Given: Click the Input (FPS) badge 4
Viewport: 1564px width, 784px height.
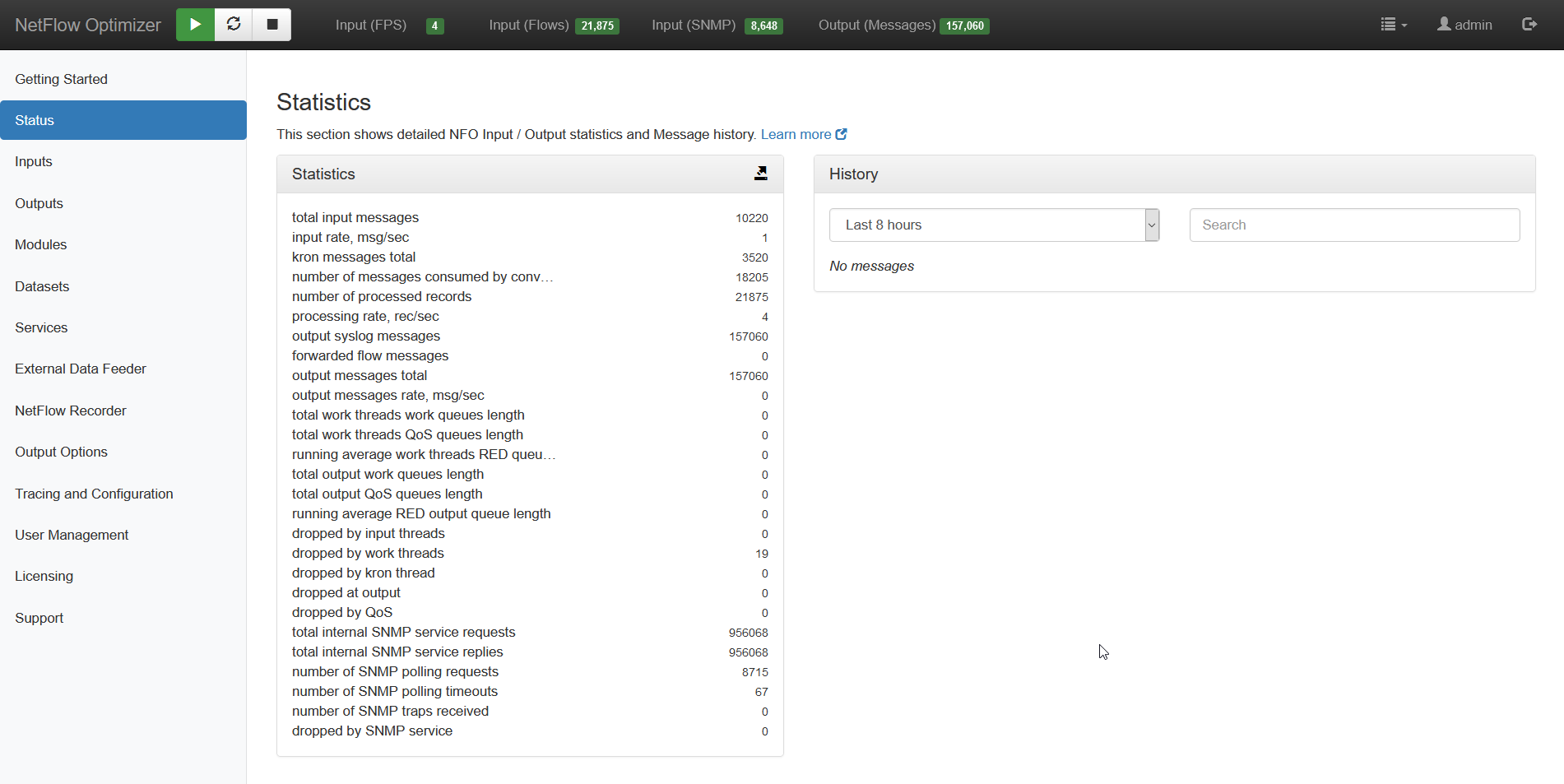Looking at the screenshot, I should click(x=434, y=26).
